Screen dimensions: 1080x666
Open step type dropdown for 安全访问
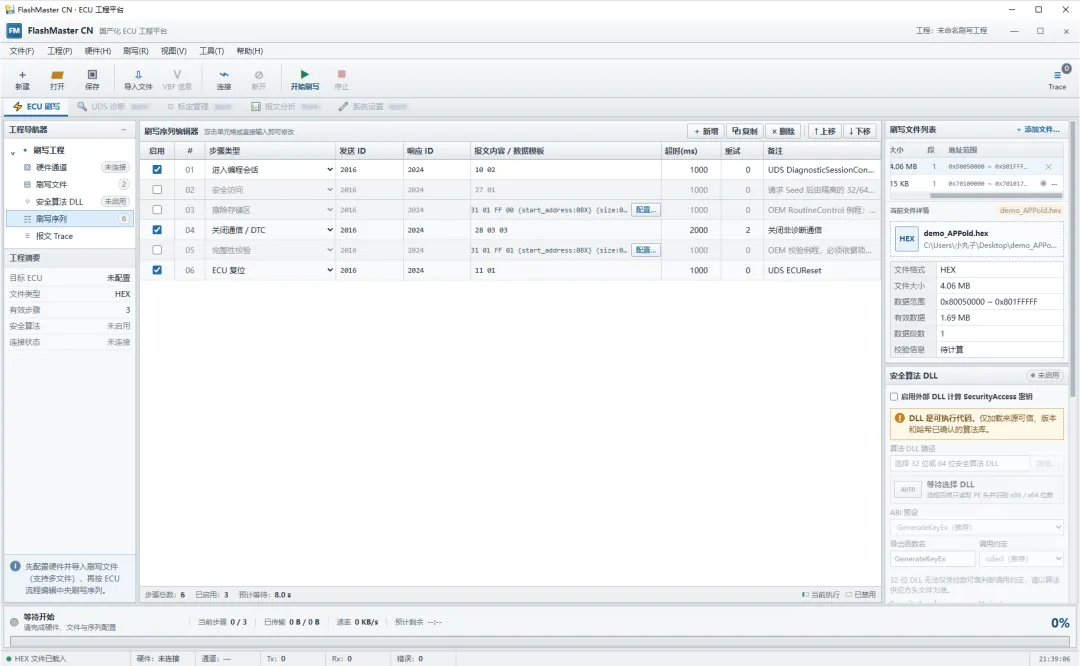(x=329, y=189)
